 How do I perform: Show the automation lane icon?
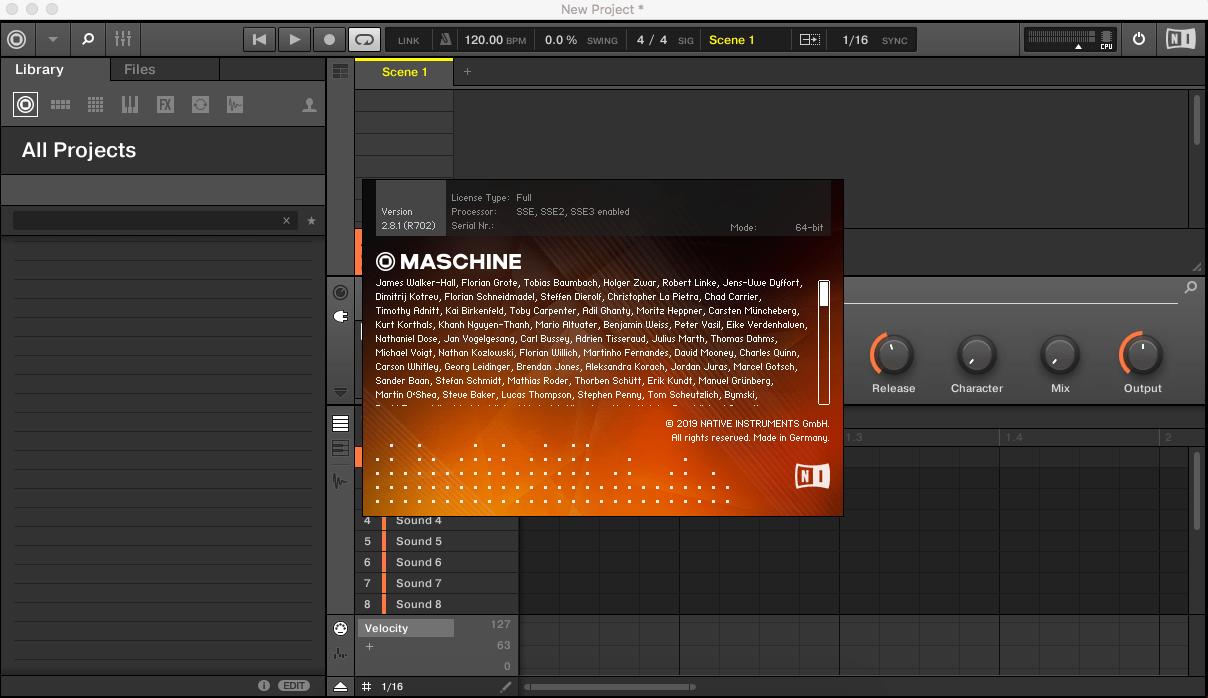pyautogui.click(x=340, y=654)
